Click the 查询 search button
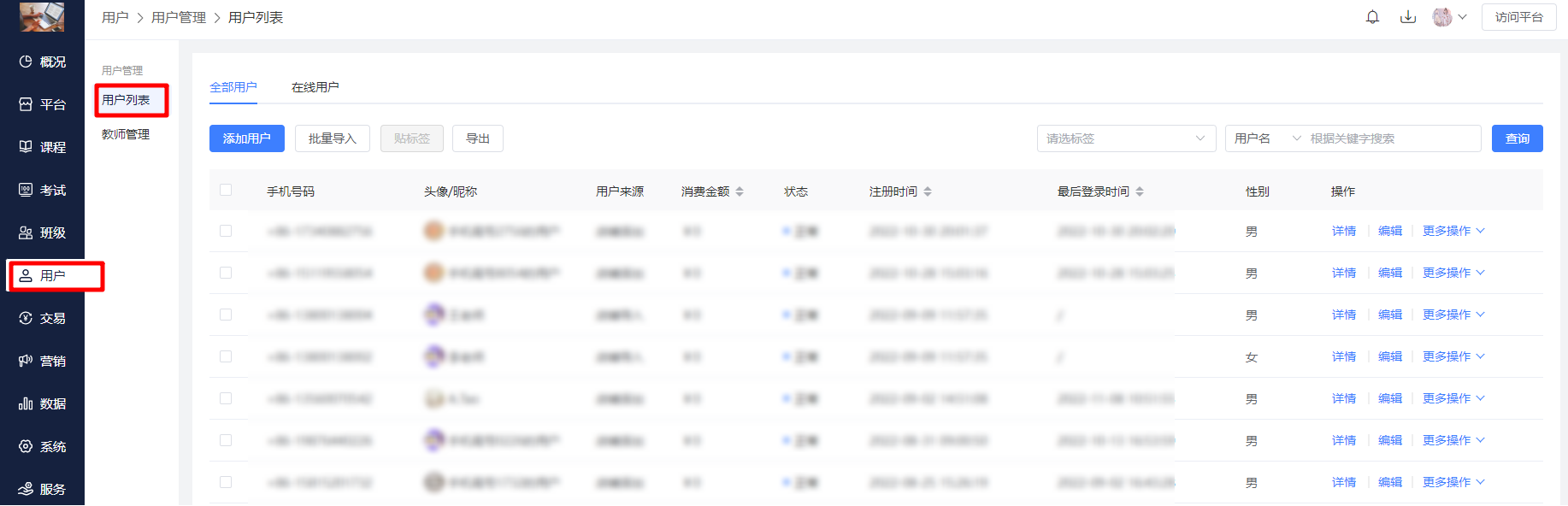1568x506 pixels. 1518,138
